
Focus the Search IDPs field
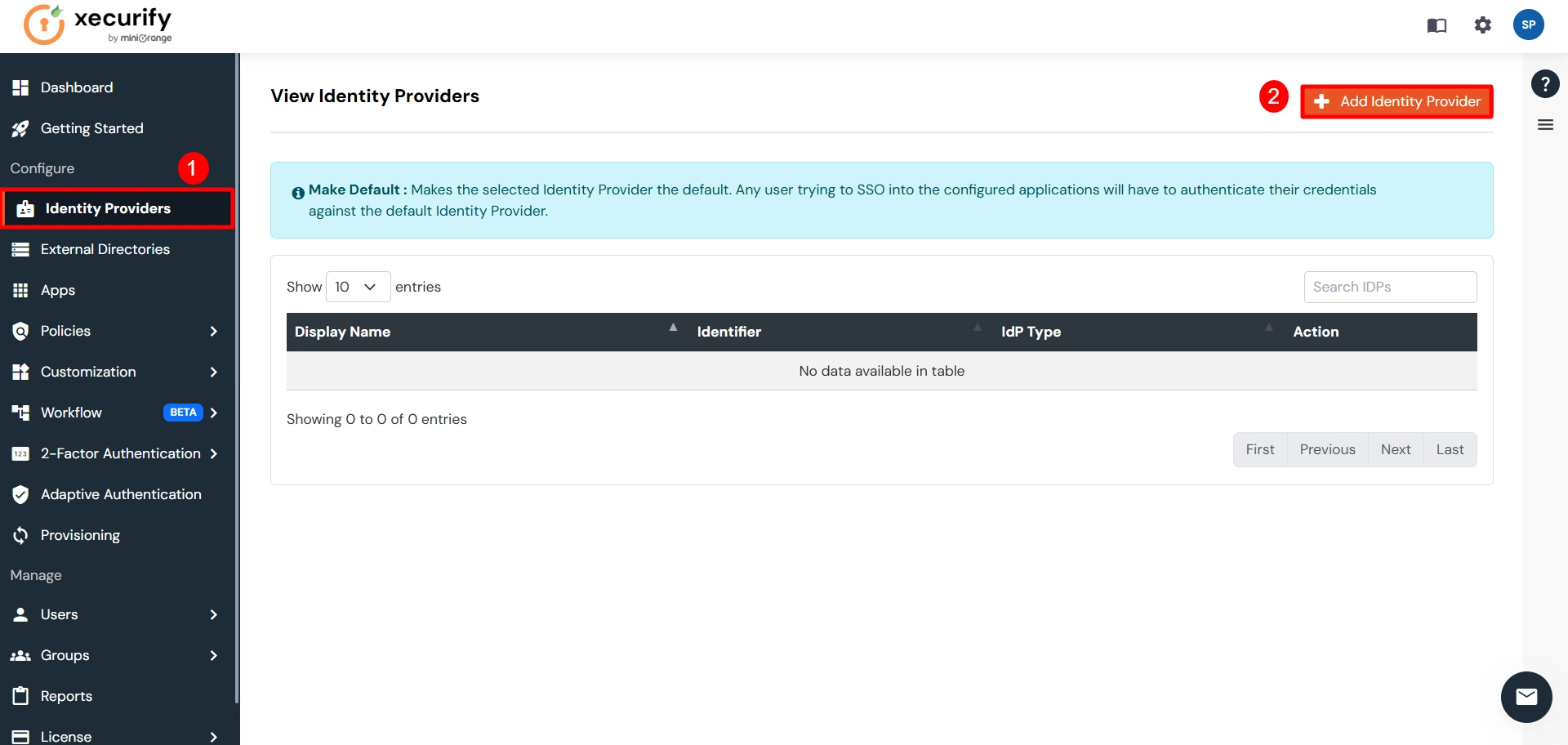point(1390,287)
